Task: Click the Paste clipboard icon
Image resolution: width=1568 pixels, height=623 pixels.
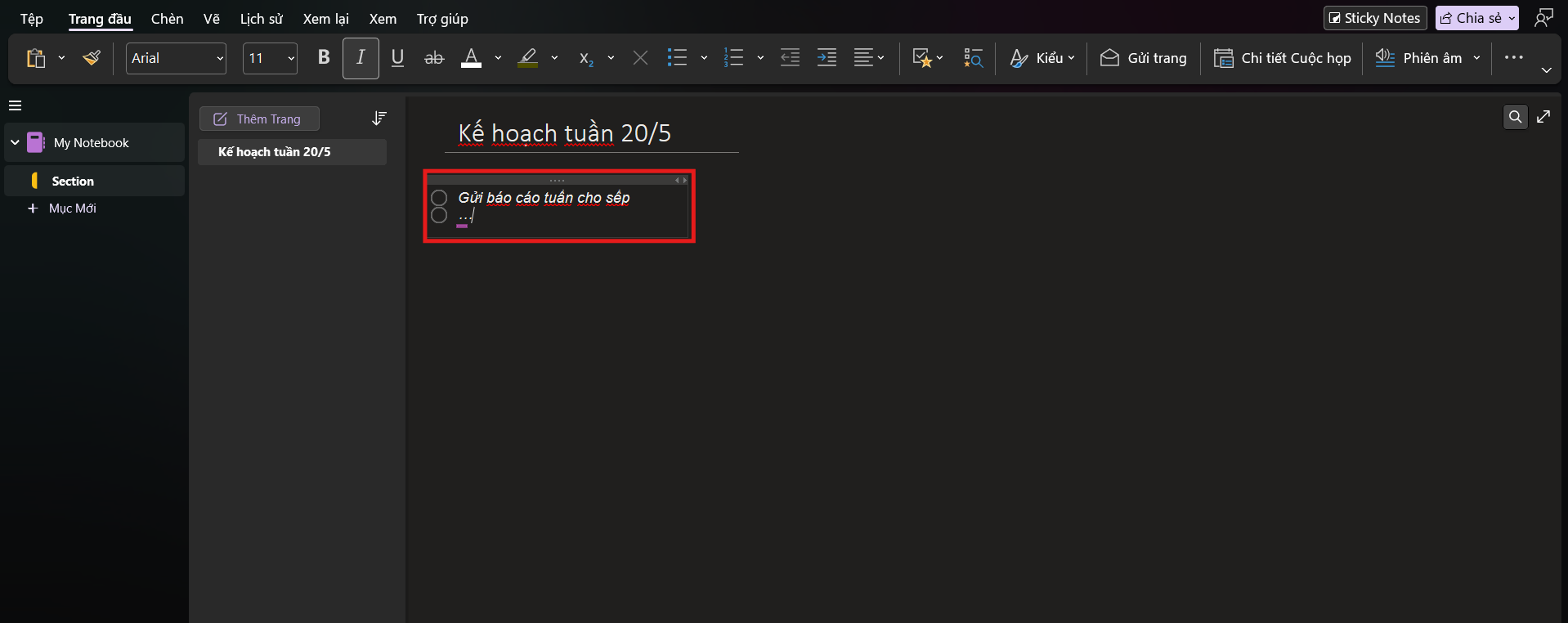Action: click(35, 58)
